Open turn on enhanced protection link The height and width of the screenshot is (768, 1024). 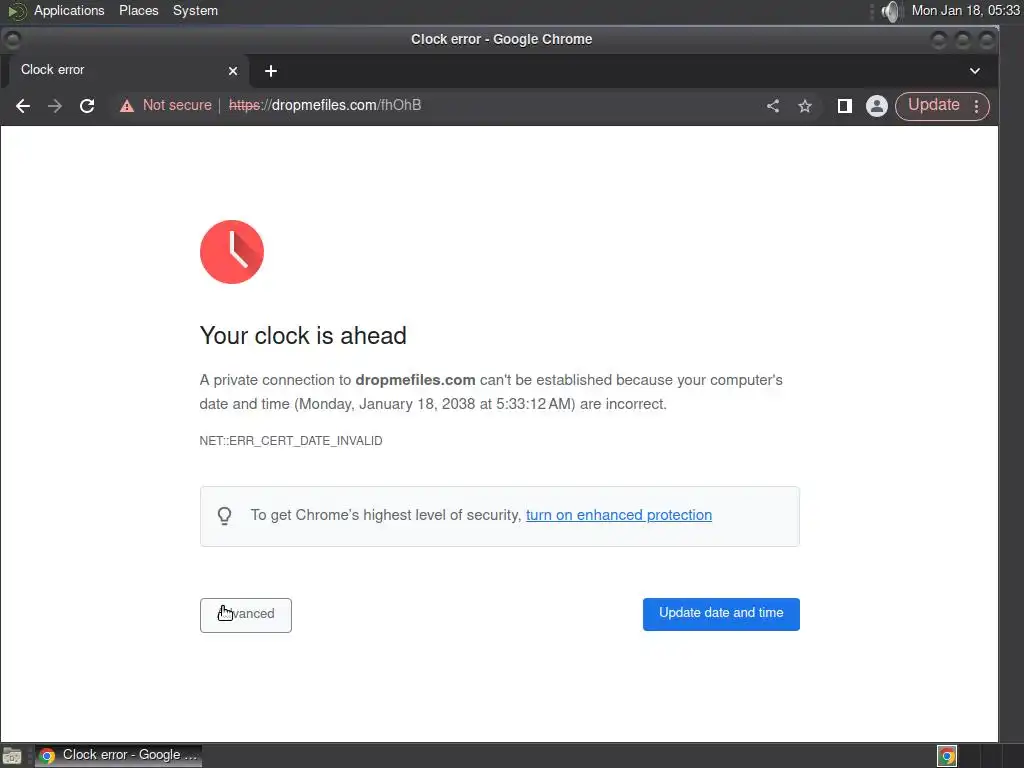click(618, 515)
